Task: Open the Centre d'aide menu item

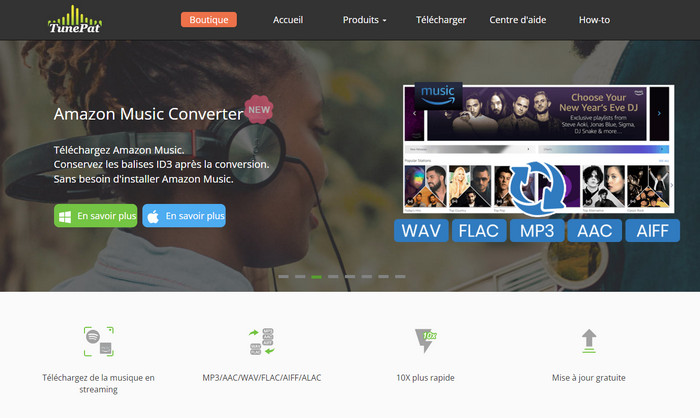Action: 517,20
